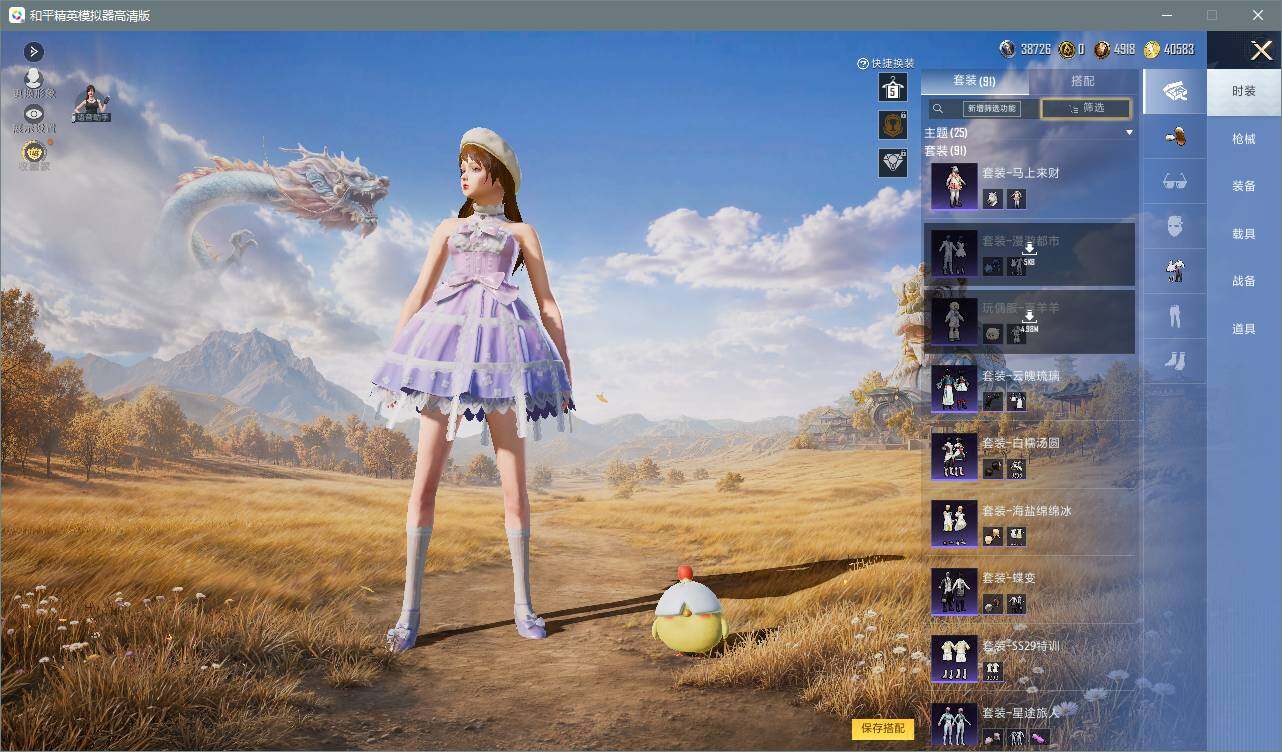
Task: Open the shoes category
Action: pyautogui.click(x=1175, y=360)
